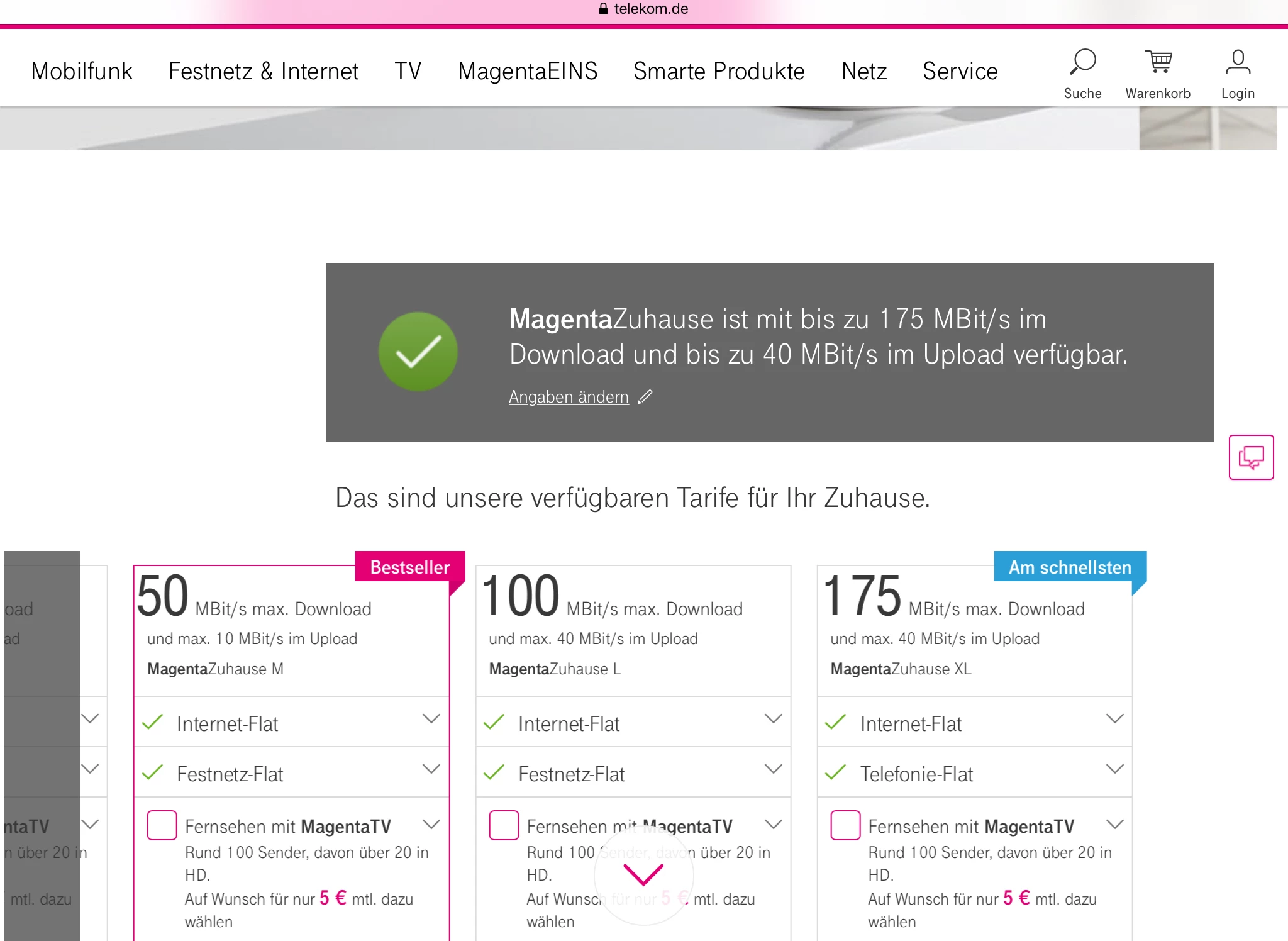The width and height of the screenshot is (1288, 941).
Task: Enable MagentaTV checkbox for 175 MBit/s tariff
Action: [x=845, y=825]
